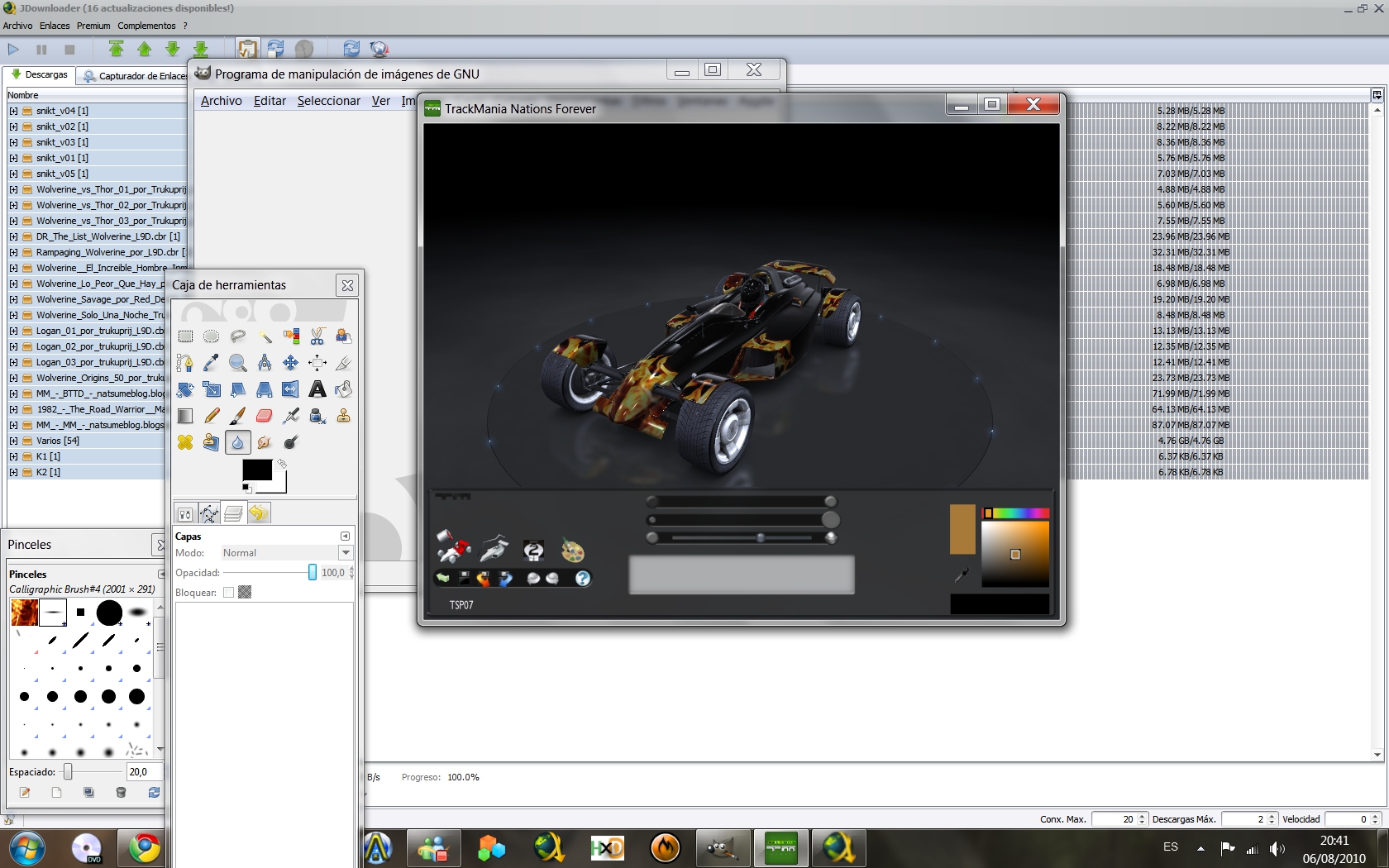1389x868 pixels.
Task: Open GIMP Ver menu
Action: tap(381, 101)
